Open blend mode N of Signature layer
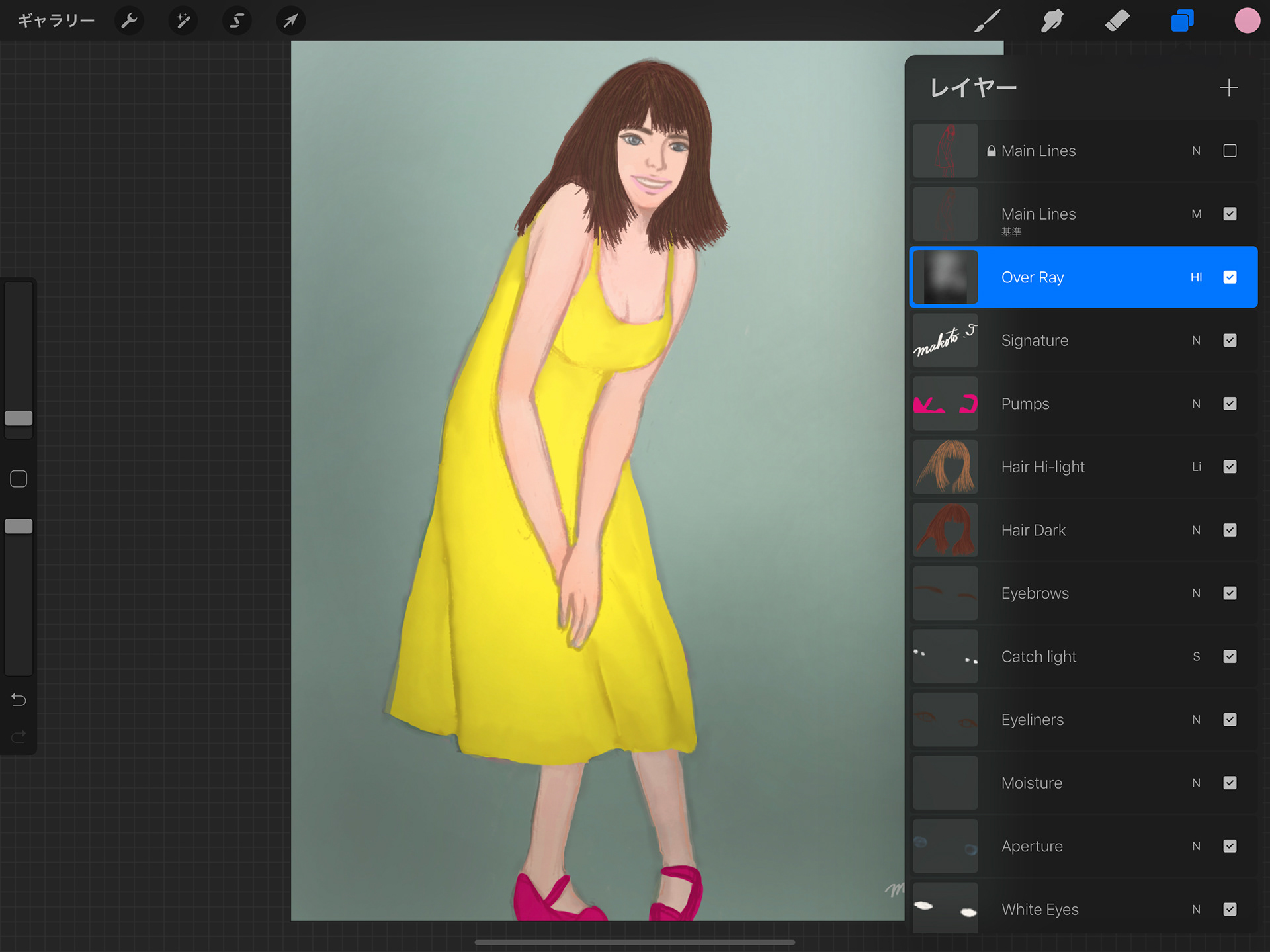 [1196, 341]
